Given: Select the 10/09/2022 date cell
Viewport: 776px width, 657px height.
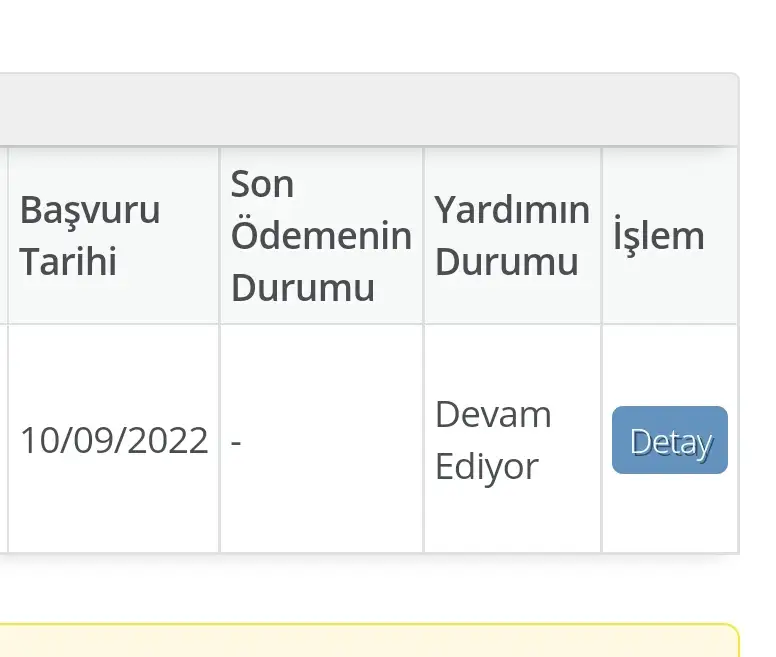Looking at the screenshot, I should point(113,438).
